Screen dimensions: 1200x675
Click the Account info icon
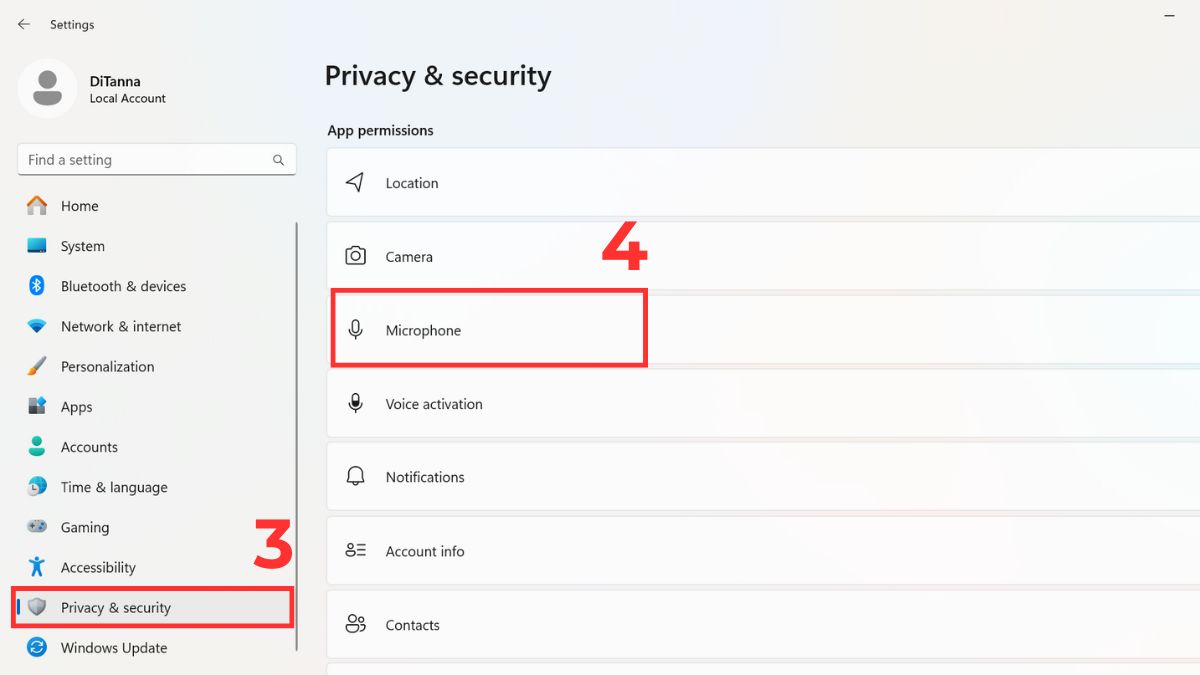[x=355, y=551]
